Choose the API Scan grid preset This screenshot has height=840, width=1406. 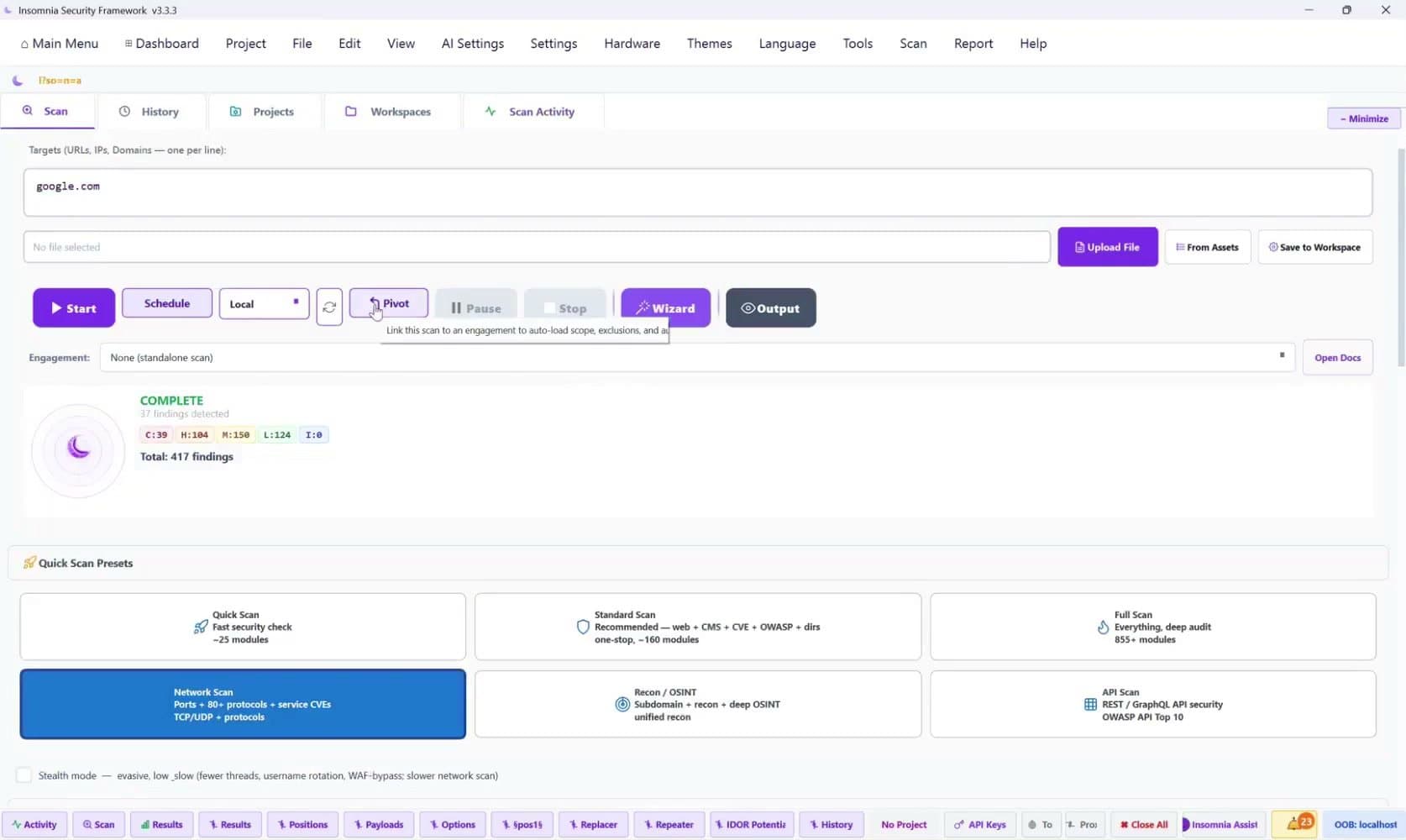pyautogui.click(x=1153, y=704)
